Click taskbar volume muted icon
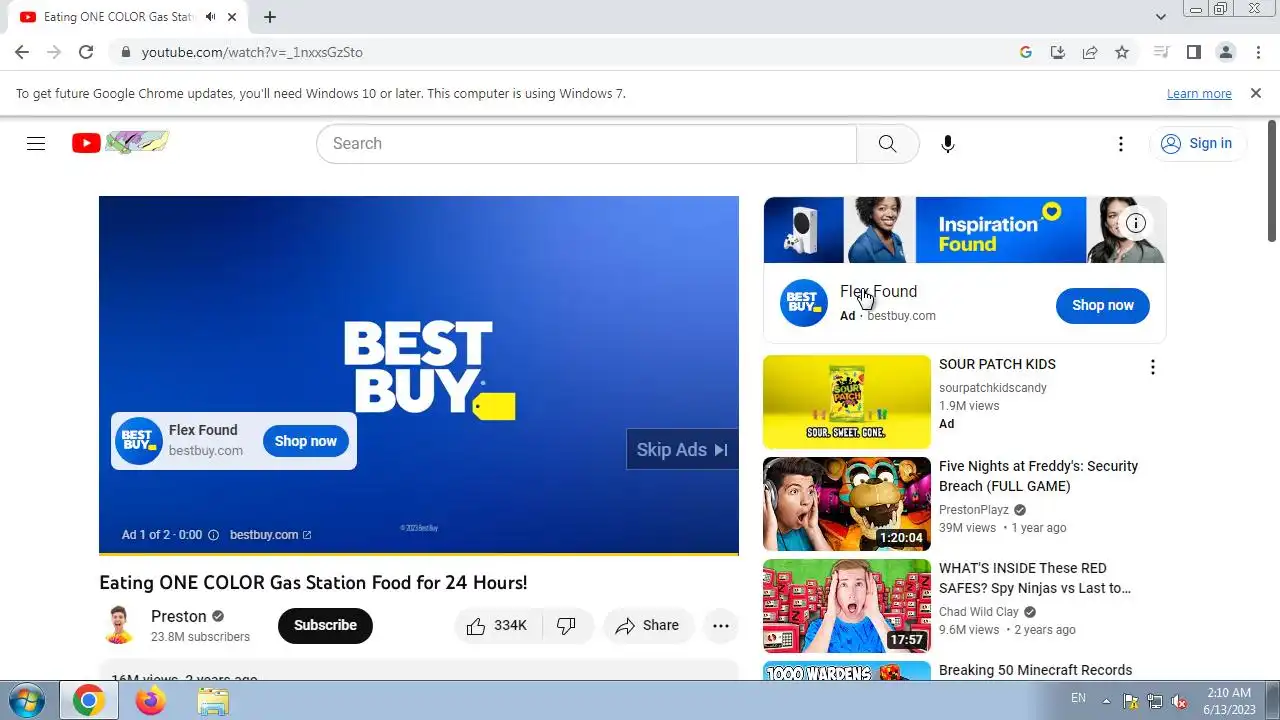This screenshot has width=1280, height=720. tap(1179, 701)
